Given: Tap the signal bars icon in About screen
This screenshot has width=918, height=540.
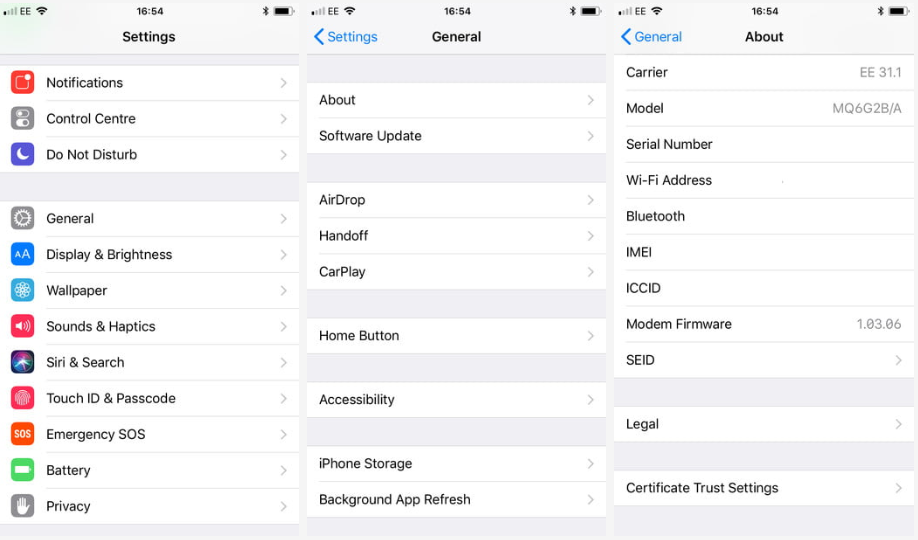Looking at the screenshot, I should pyautogui.click(x=625, y=11).
